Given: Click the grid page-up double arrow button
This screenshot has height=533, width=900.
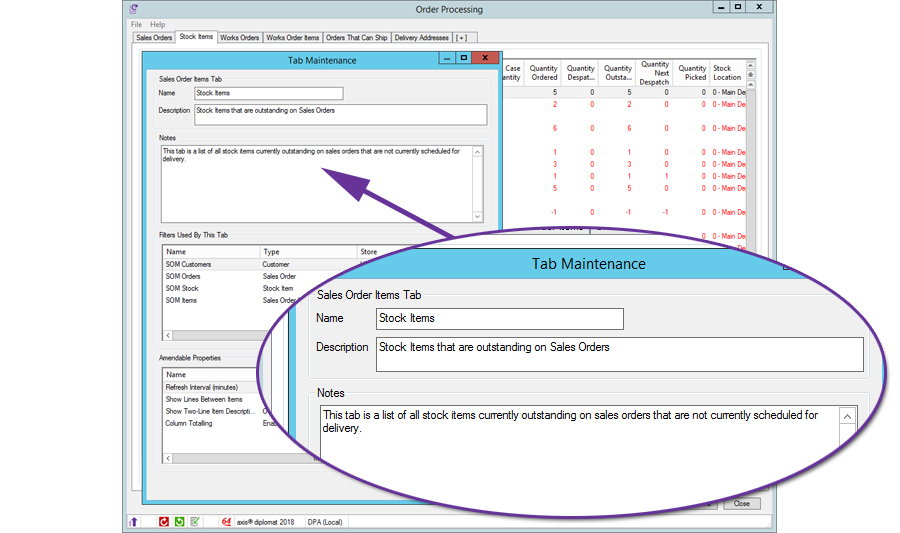Looking at the screenshot, I should coord(750,75).
